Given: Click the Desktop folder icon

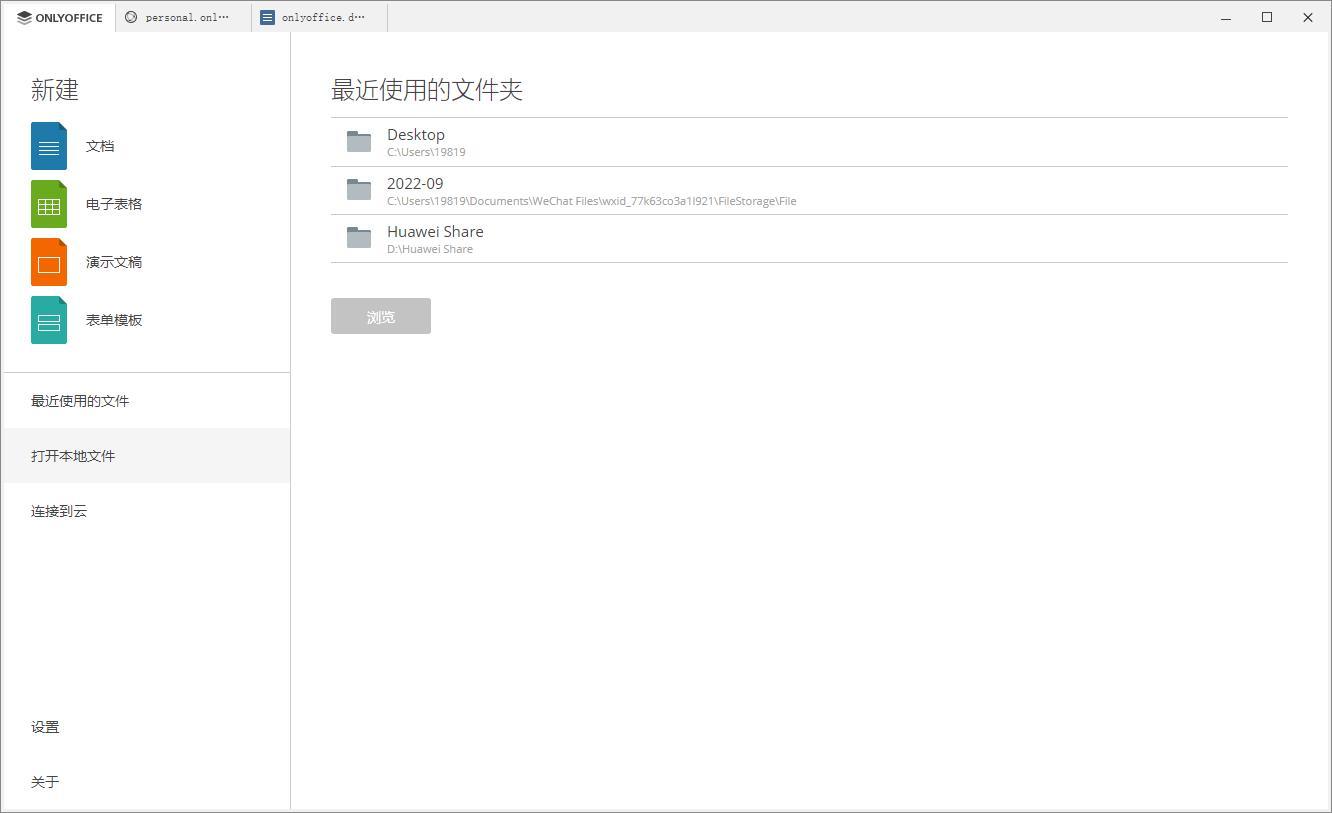Looking at the screenshot, I should 359,141.
